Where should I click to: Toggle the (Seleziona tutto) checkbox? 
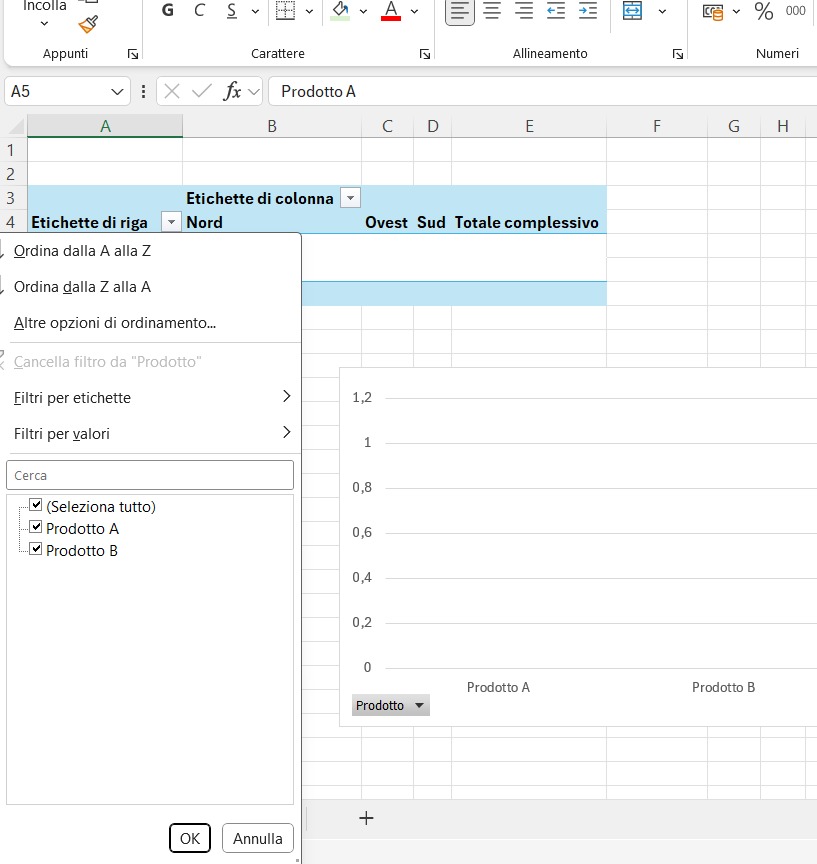click(x=36, y=506)
